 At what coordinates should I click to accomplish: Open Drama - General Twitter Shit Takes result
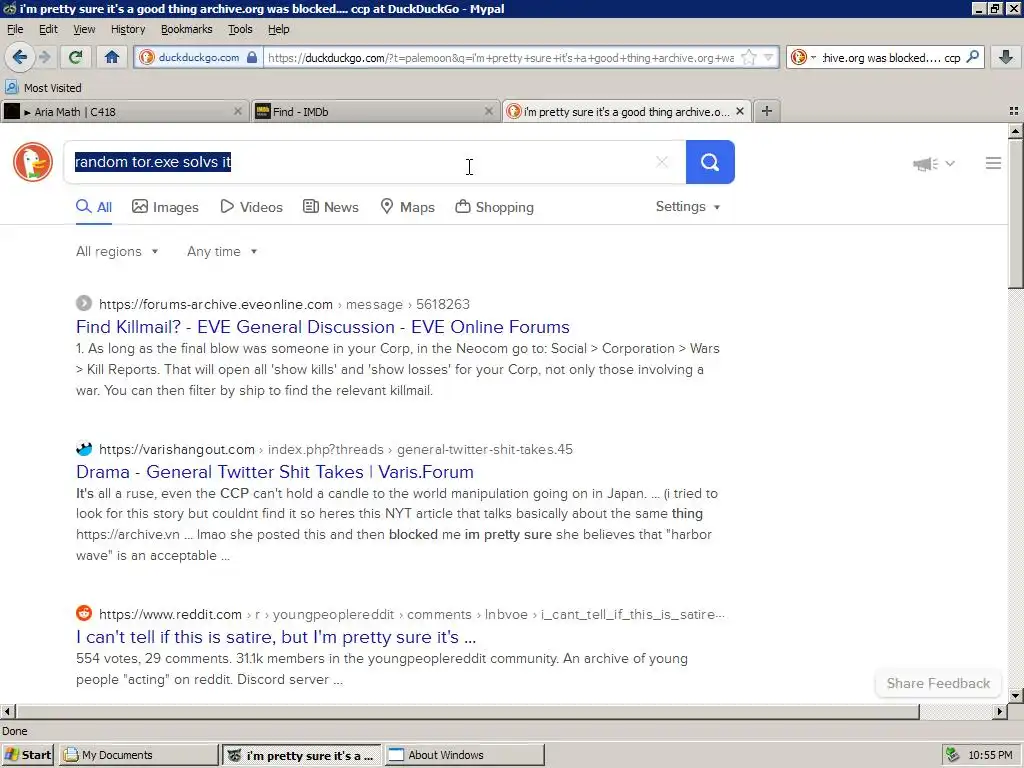(x=275, y=472)
